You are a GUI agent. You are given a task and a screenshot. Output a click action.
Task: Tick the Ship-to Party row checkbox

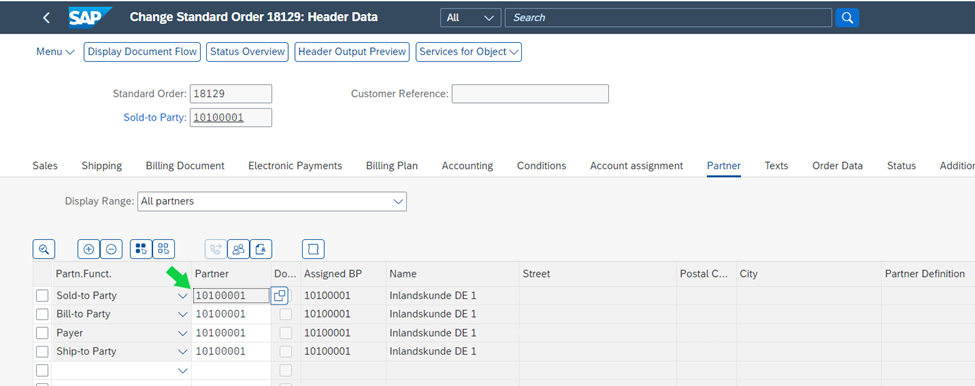click(x=42, y=352)
